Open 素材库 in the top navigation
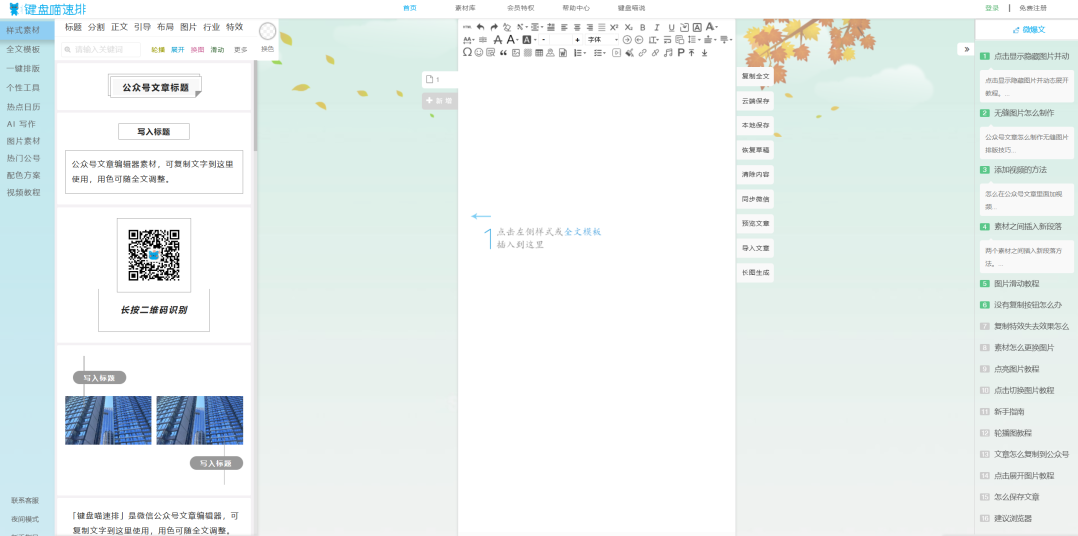 coord(465,8)
